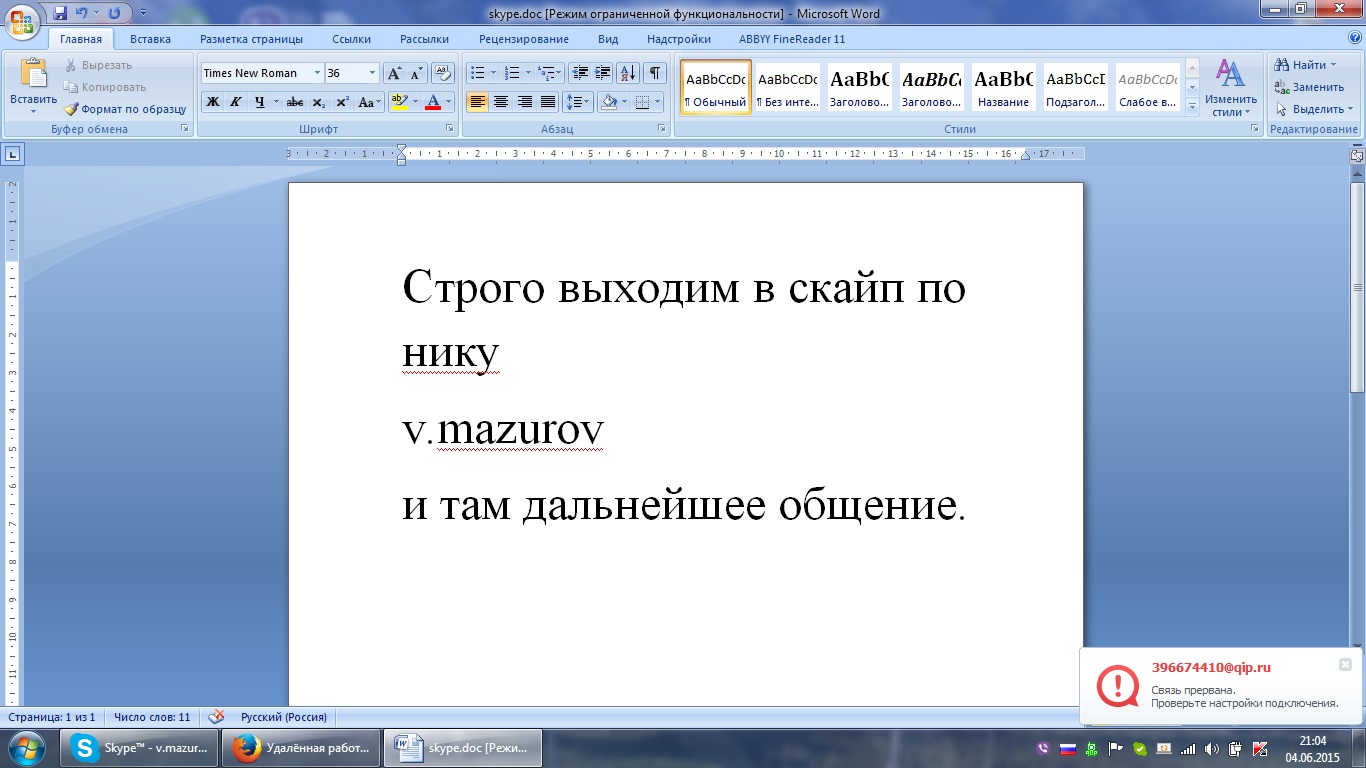Open the Изменить стили dropdown
The width and height of the screenshot is (1366, 768).
tap(1230, 89)
